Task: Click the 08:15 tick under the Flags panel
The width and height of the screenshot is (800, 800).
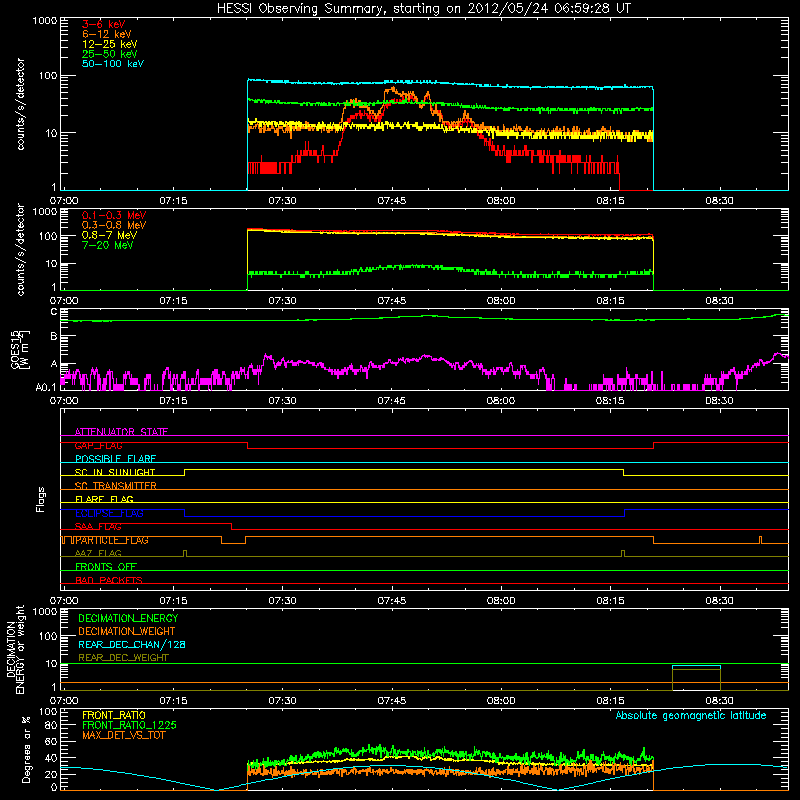Action: point(610,601)
